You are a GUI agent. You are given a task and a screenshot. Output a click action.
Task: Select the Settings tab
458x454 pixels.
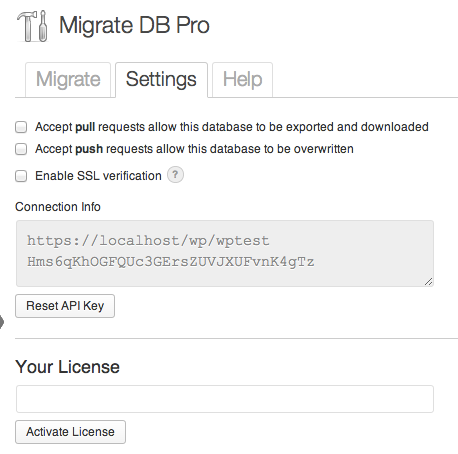click(161, 80)
